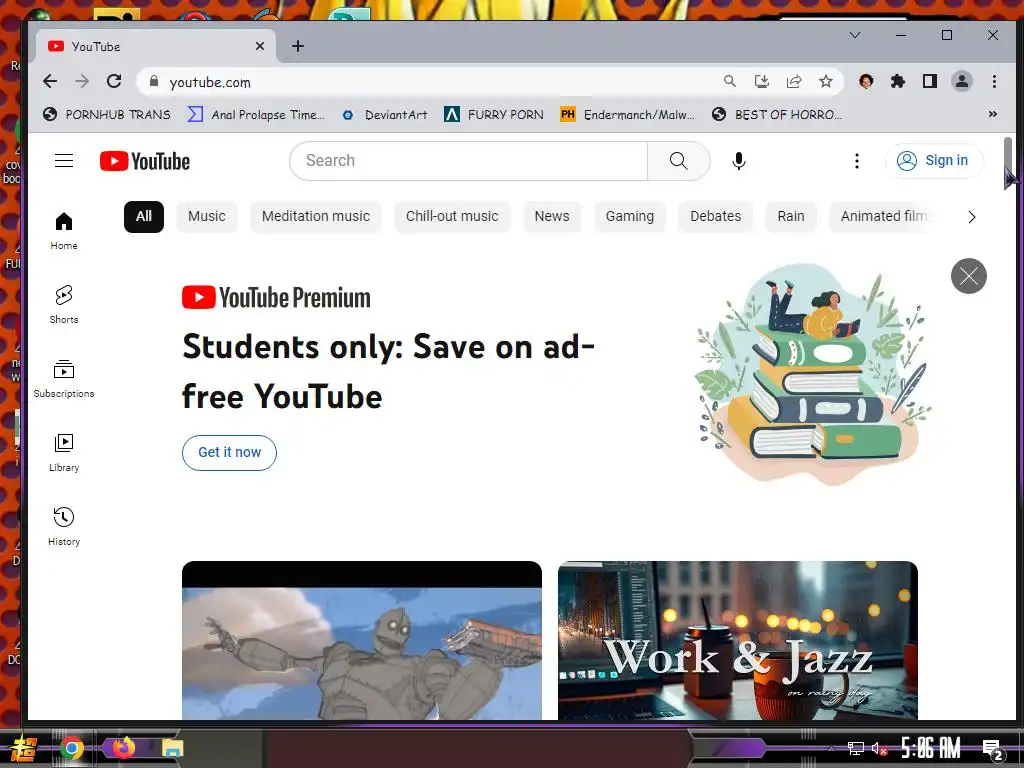The width and height of the screenshot is (1024, 768).
Task: Select the Meditation music chip
Action: [x=315, y=216]
